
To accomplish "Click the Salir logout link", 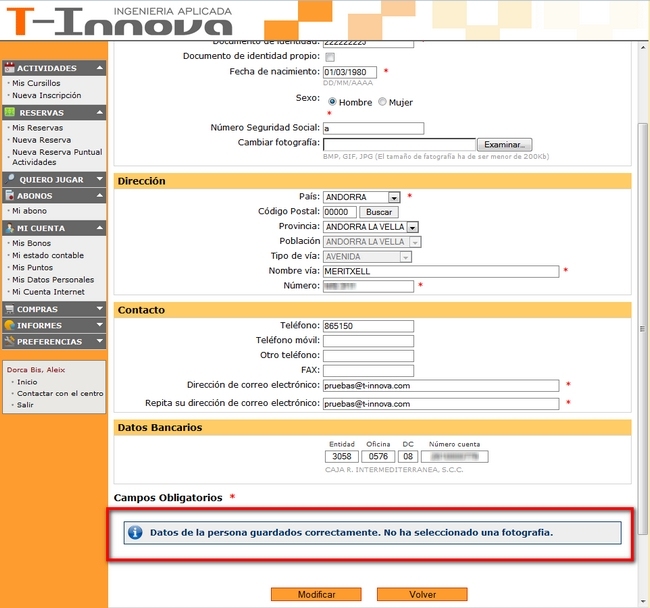I will point(25,405).
